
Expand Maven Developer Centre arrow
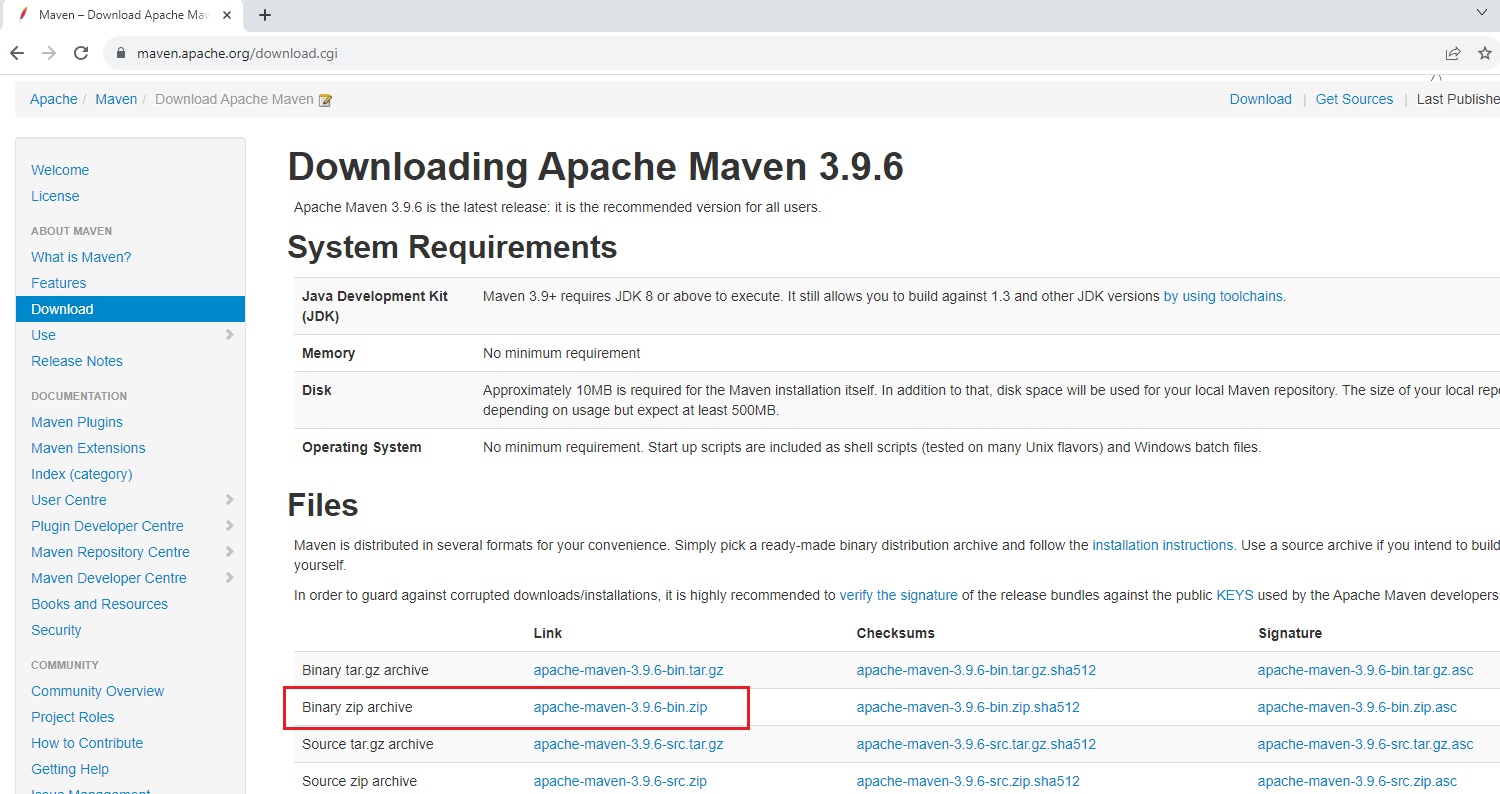click(x=230, y=578)
